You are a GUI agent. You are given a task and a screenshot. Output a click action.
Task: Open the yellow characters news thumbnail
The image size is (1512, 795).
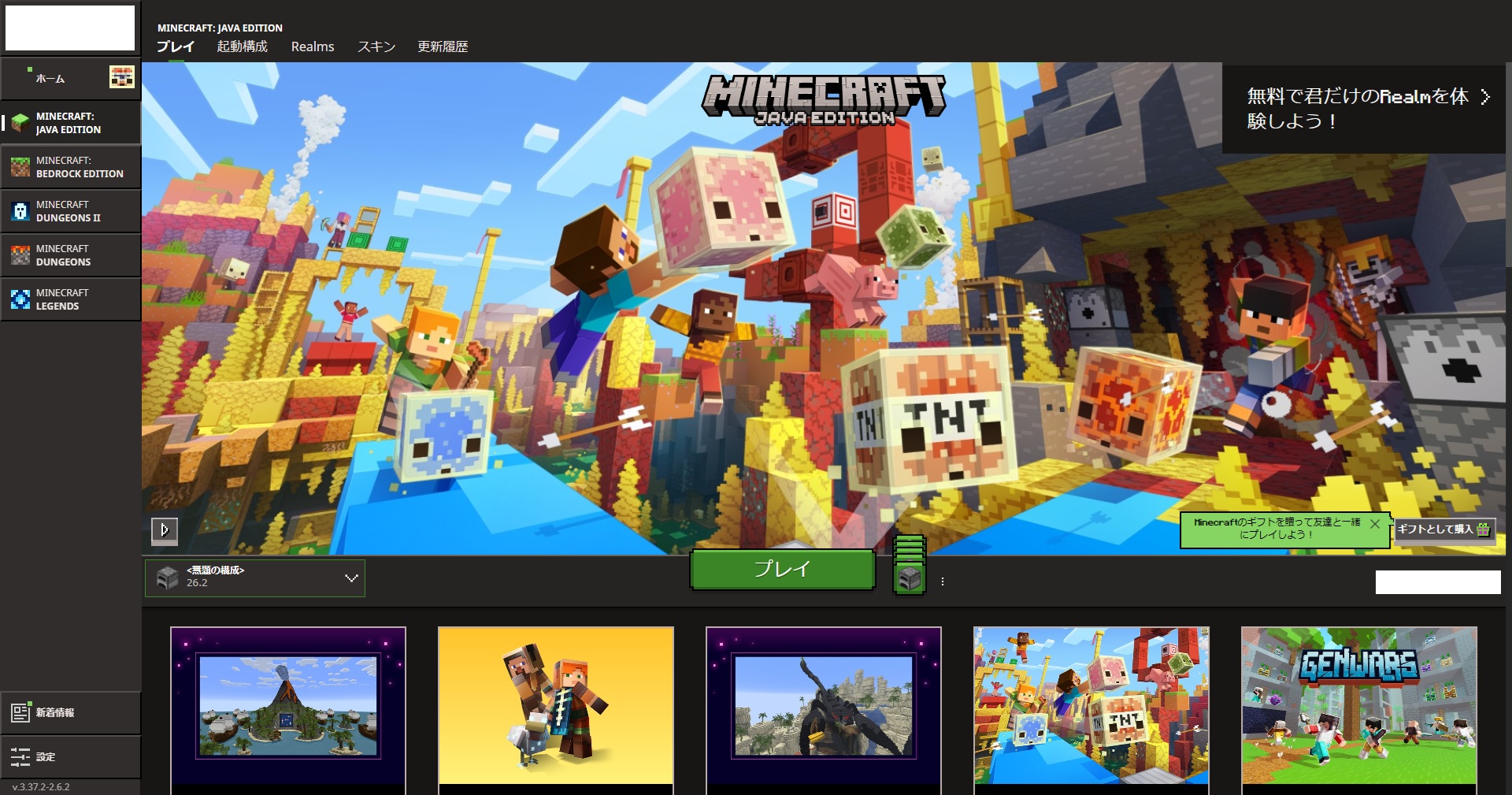tap(556, 706)
